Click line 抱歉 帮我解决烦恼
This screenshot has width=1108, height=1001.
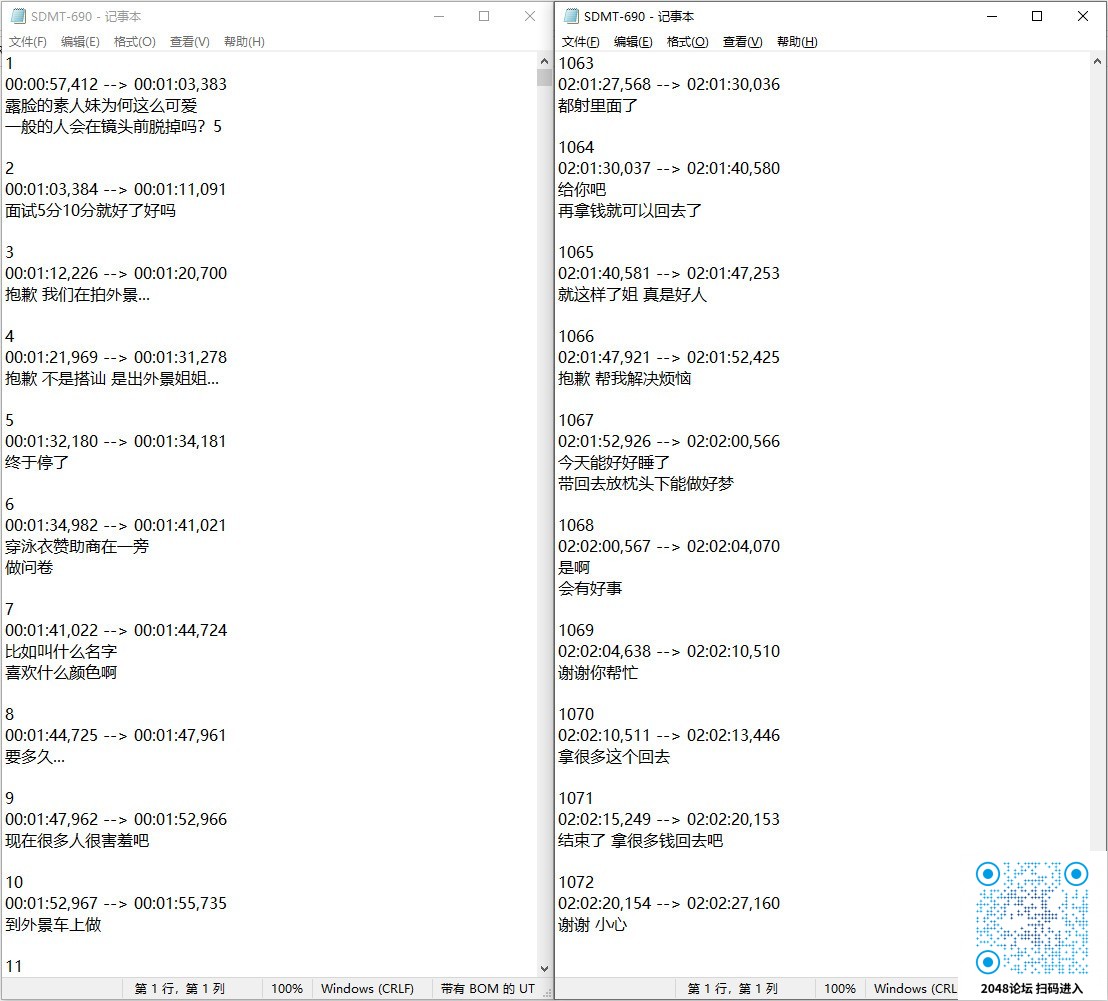[x=625, y=379]
